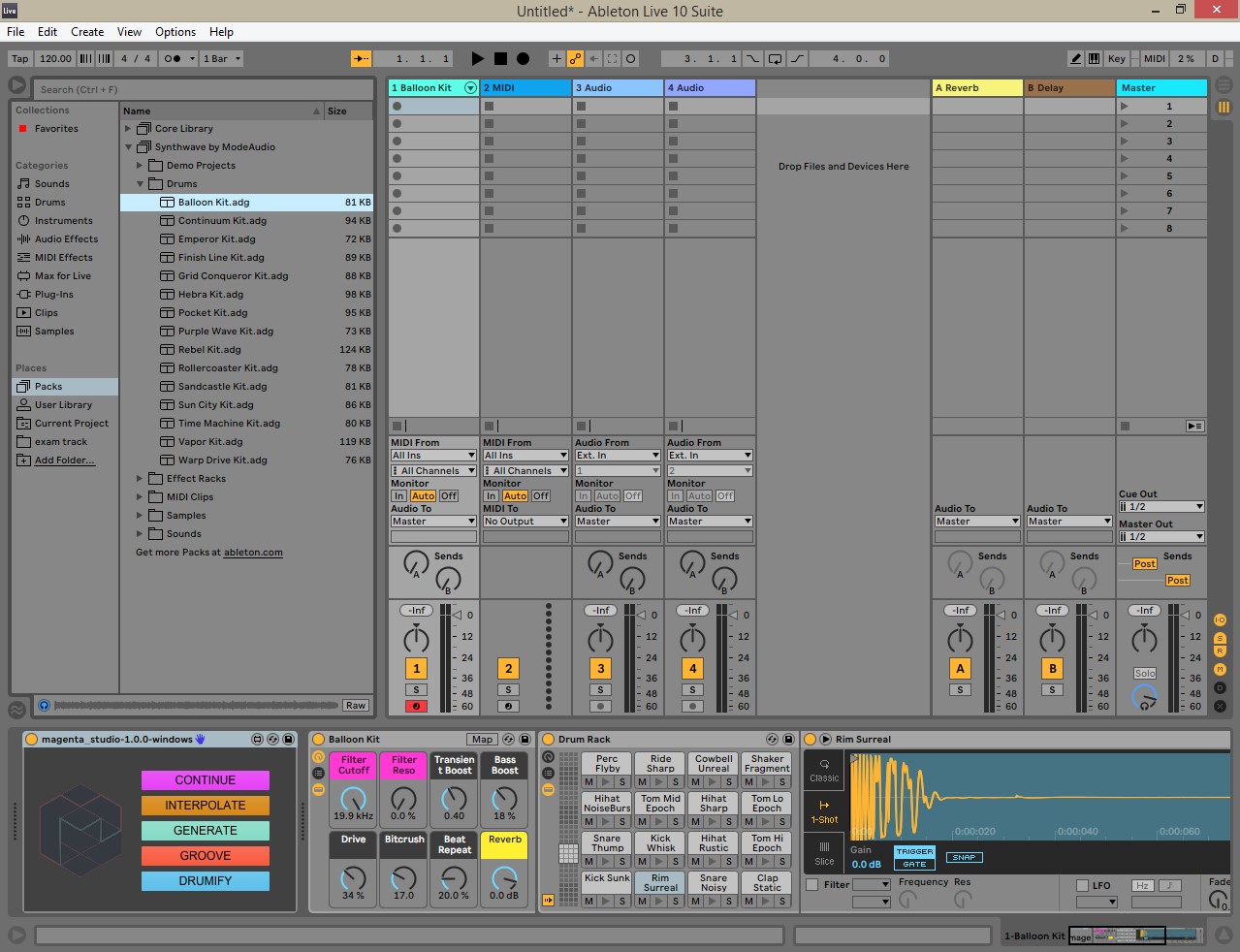Viewport: 1240px width, 952px height.
Task: Enable the LFO checkbox in Rim Surreal
Action: (1082, 885)
